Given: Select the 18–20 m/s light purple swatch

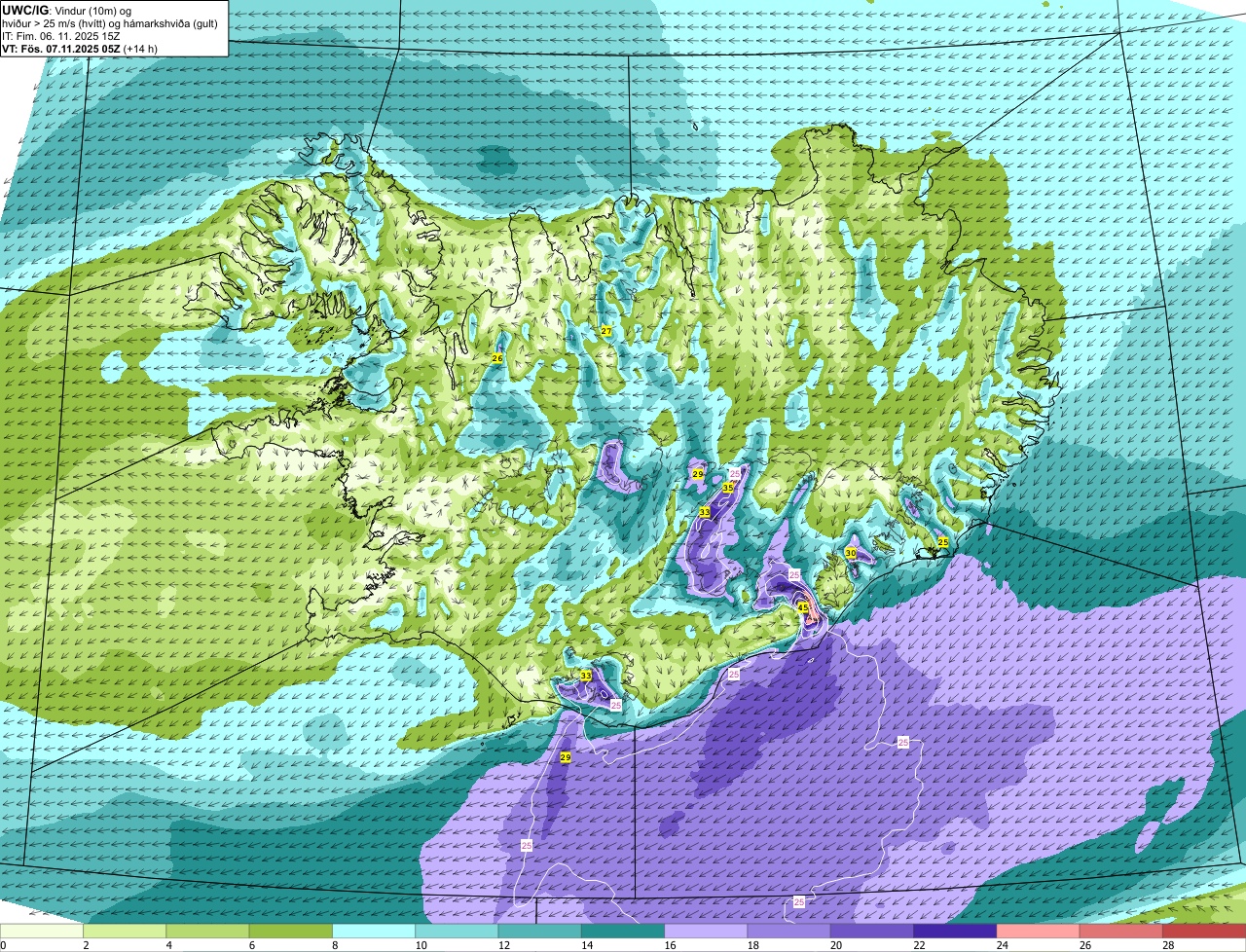Looking at the screenshot, I should (788, 931).
